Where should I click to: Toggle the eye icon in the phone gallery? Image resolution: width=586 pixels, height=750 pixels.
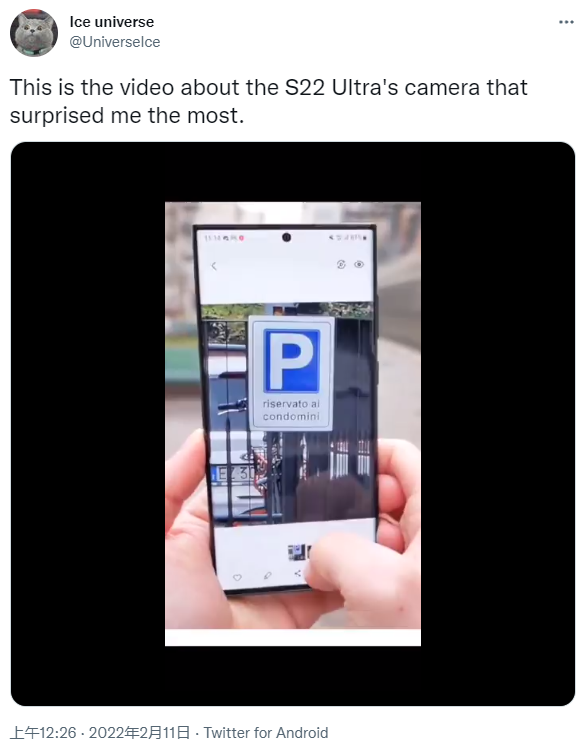[359, 264]
